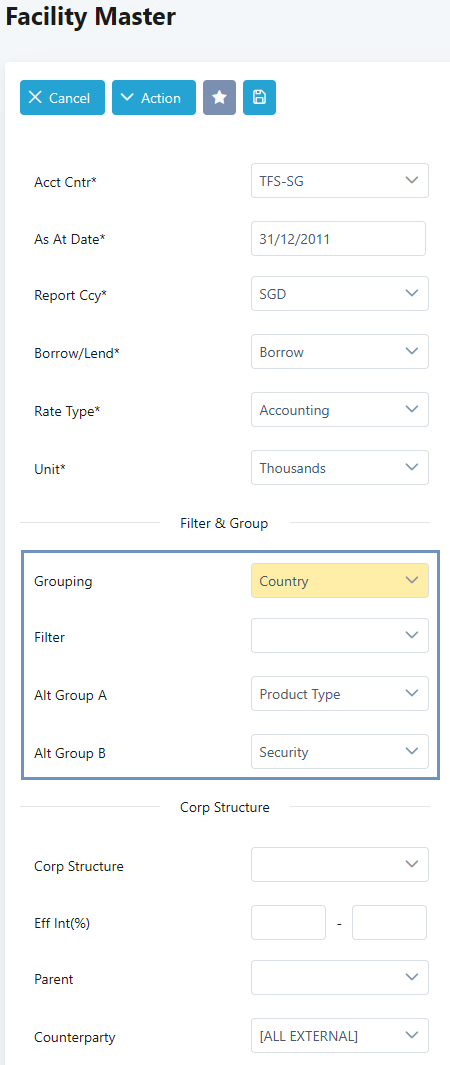Open Counterparty dropdown showing [ALL EXTERNAL]
This screenshot has height=1065, width=450.
point(340,1036)
